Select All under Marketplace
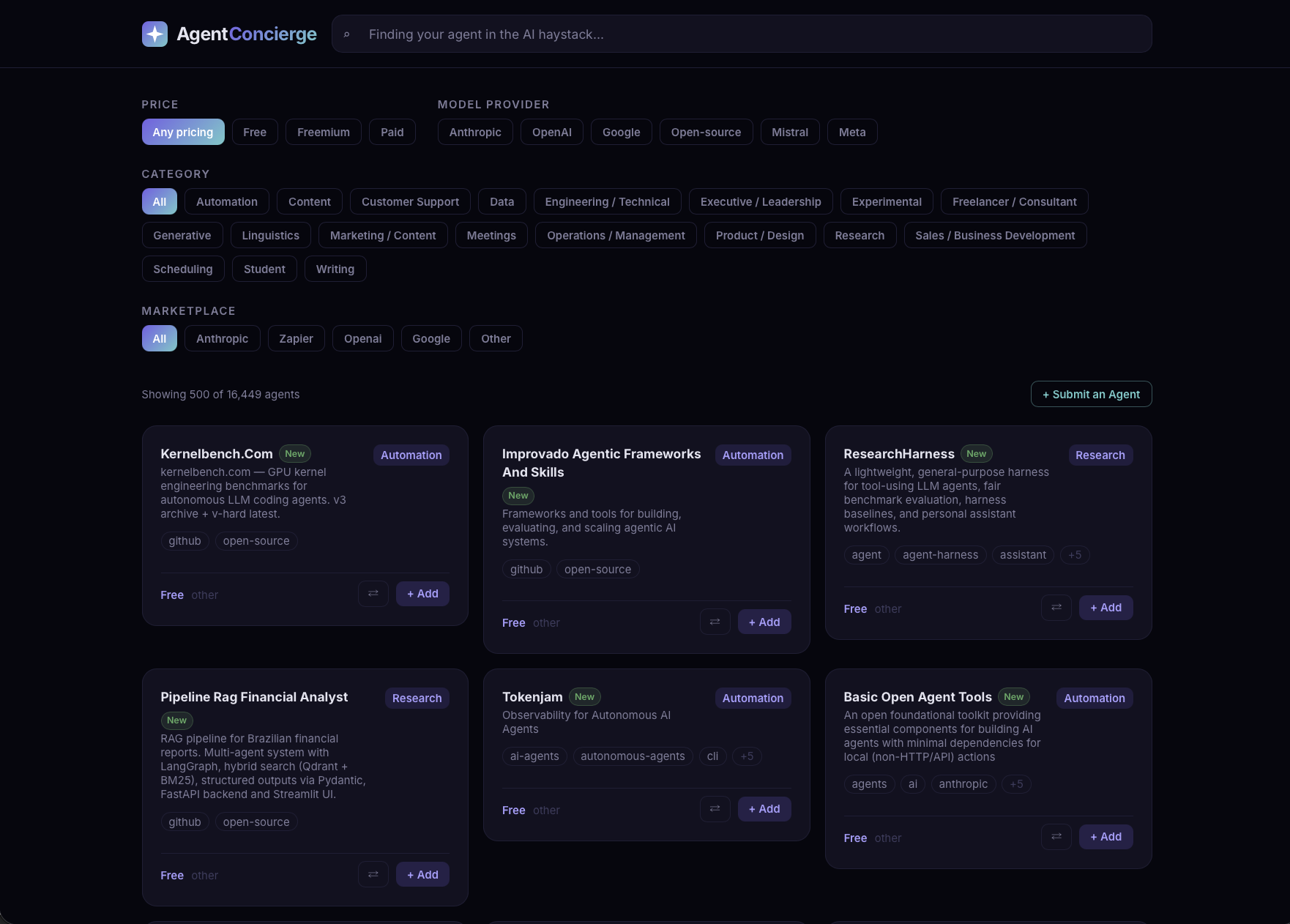This screenshot has height=924, width=1290. click(160, 338)
